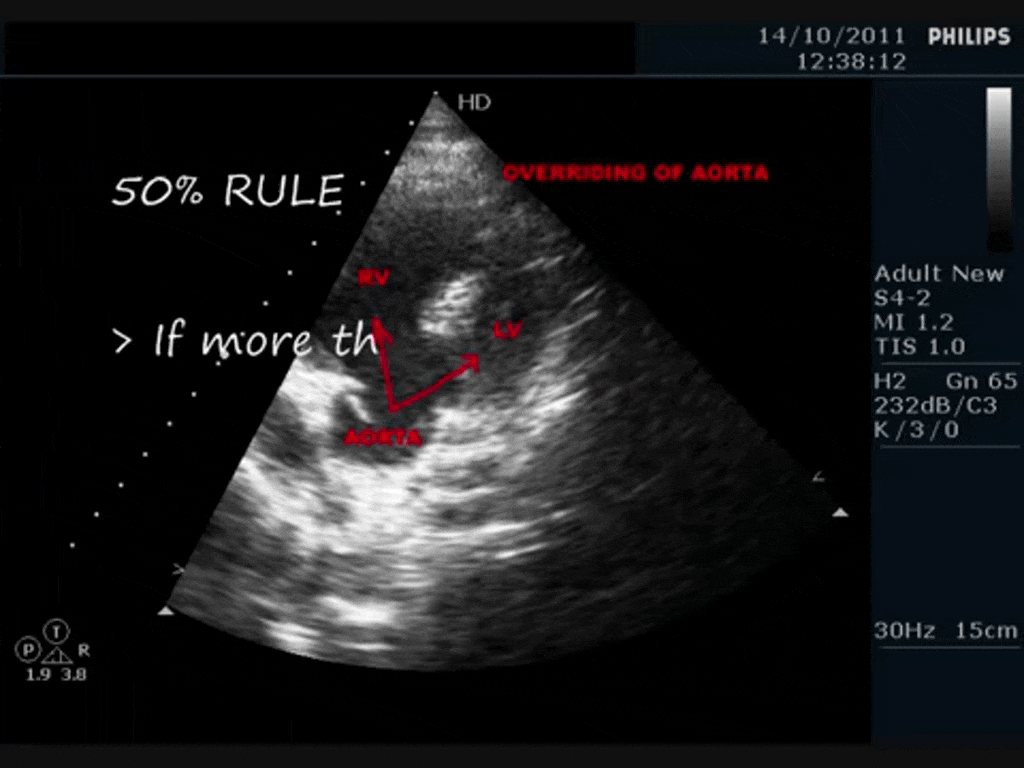Click the Adult New preset label
This screenshot has height=768, width=1024.
[x=939, y=274]
